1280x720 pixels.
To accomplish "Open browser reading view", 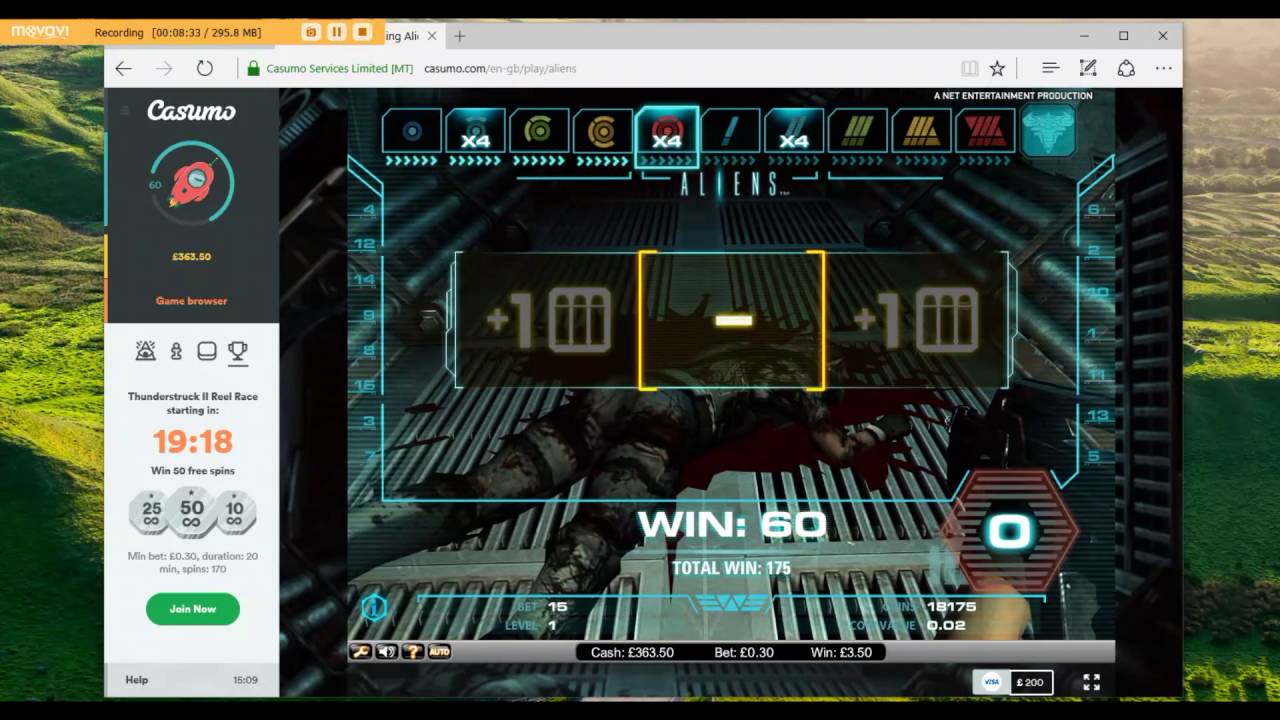I will tap(969, 68).
